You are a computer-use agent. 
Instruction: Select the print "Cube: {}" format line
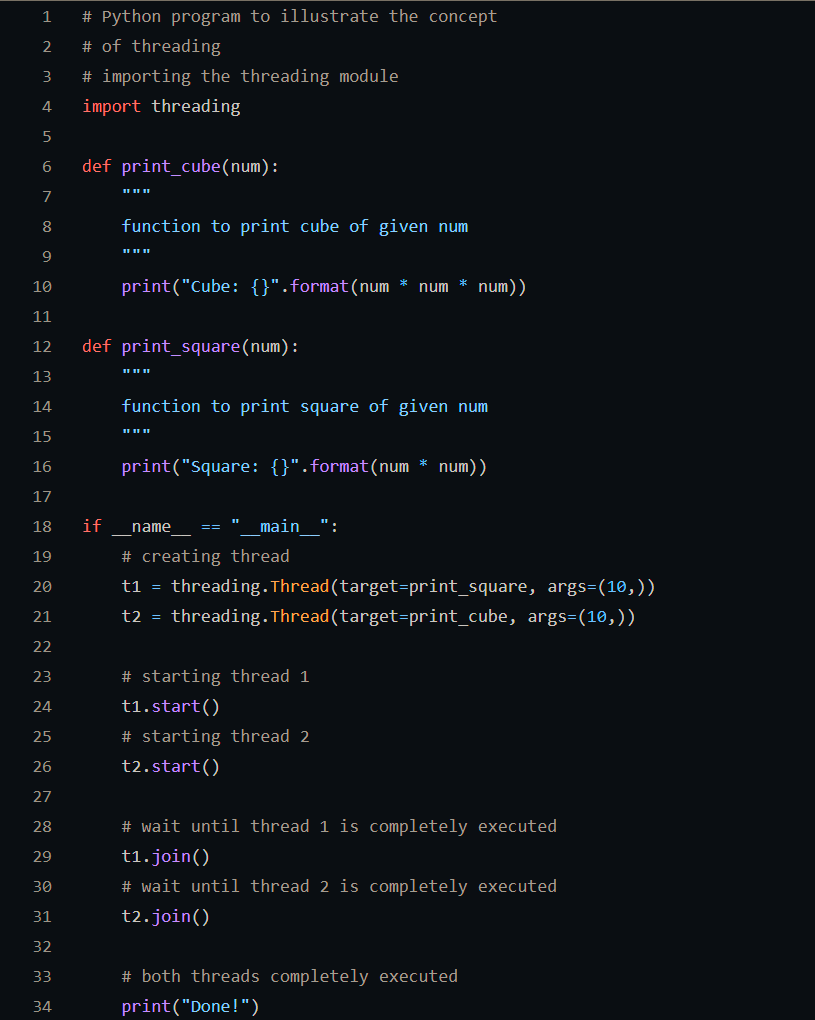pos(324,286)
